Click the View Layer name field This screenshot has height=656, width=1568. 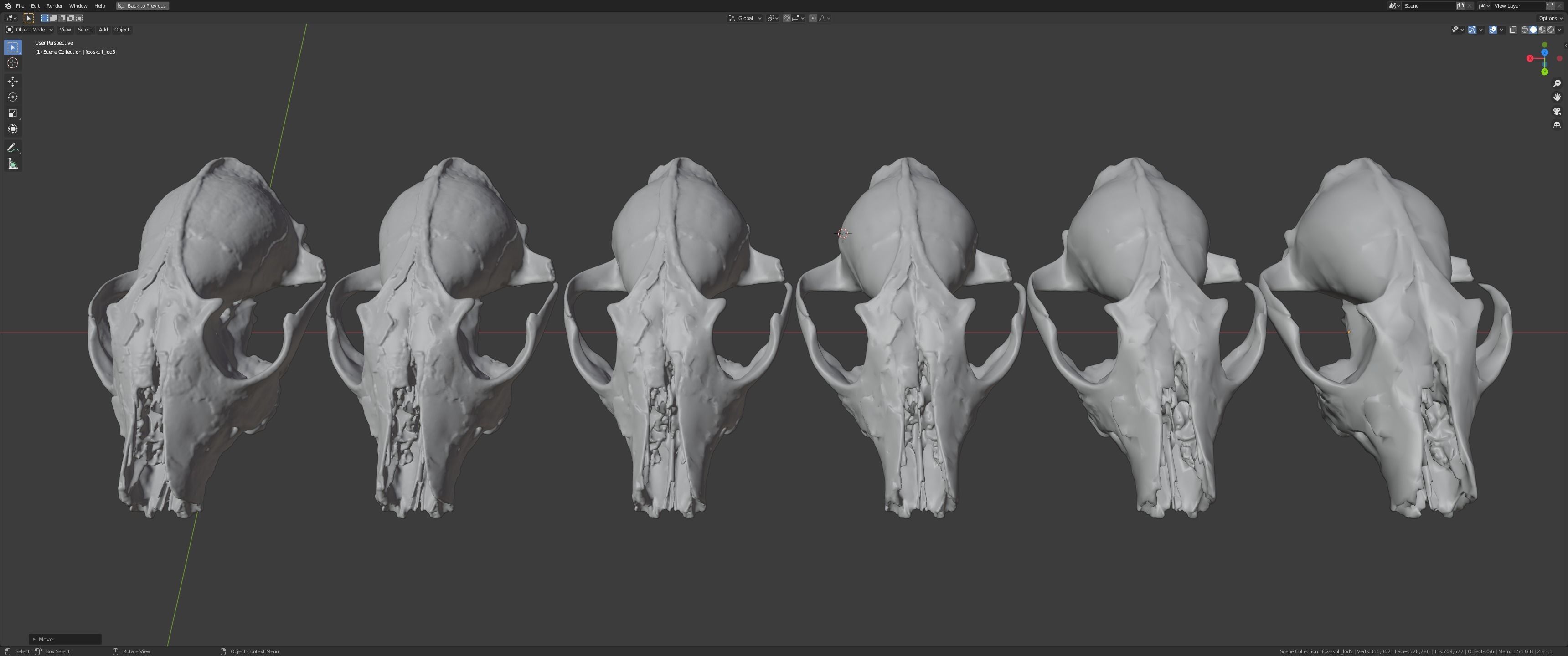pos(1518,5)
